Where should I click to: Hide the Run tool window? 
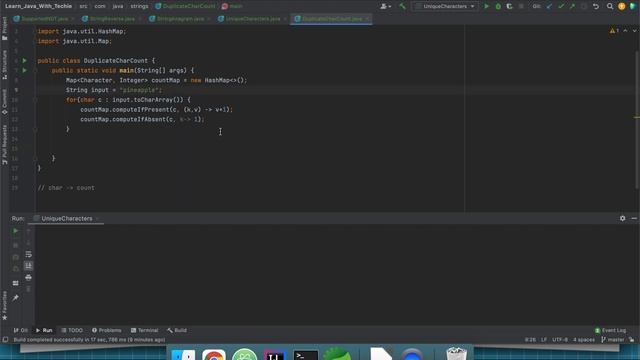(x=634, y=218)
